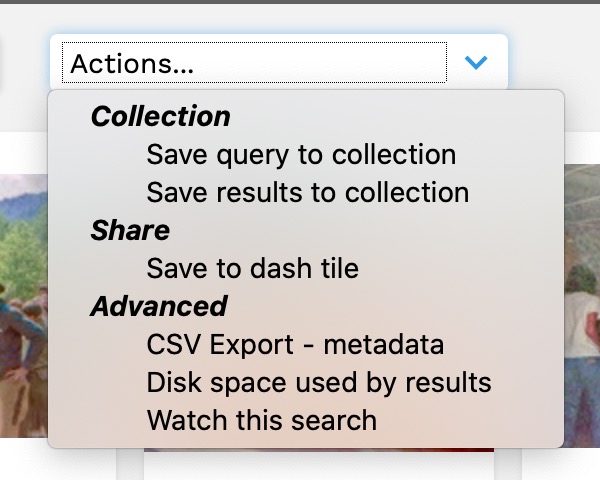Pick 'Save to dash tile' option

[252, 268]
